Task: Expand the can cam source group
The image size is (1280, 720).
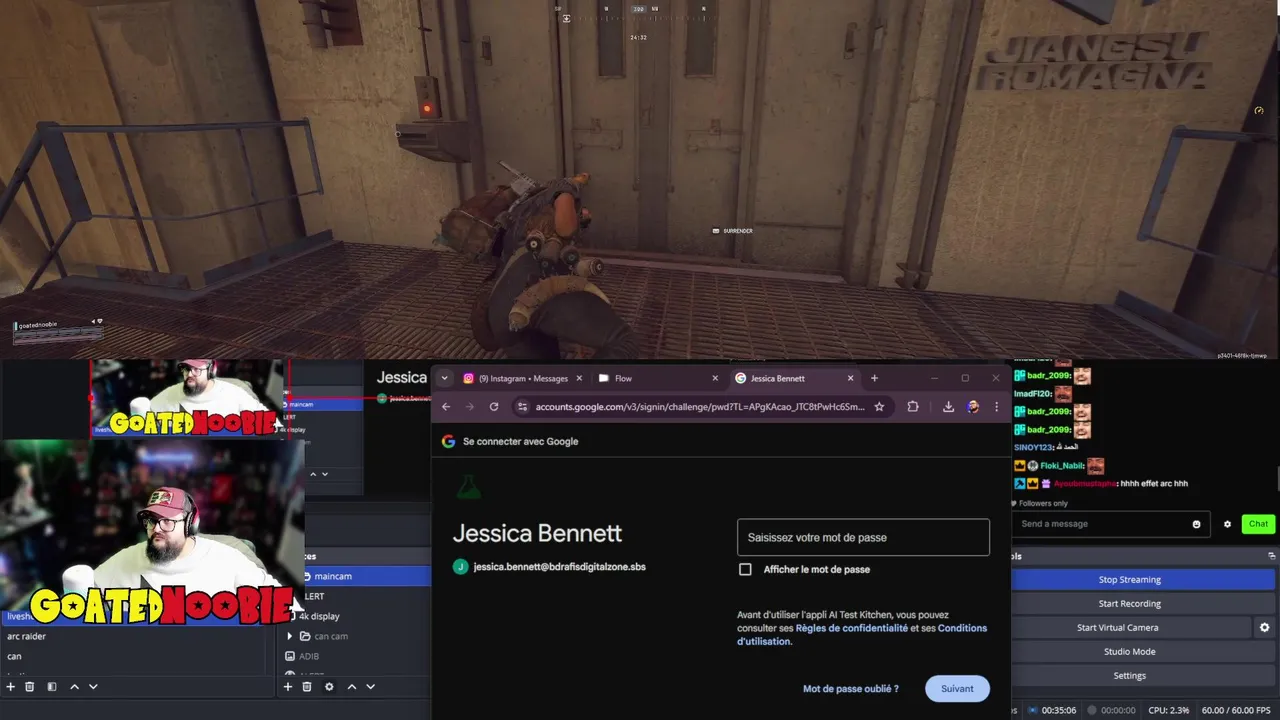Action: (290, 636)
